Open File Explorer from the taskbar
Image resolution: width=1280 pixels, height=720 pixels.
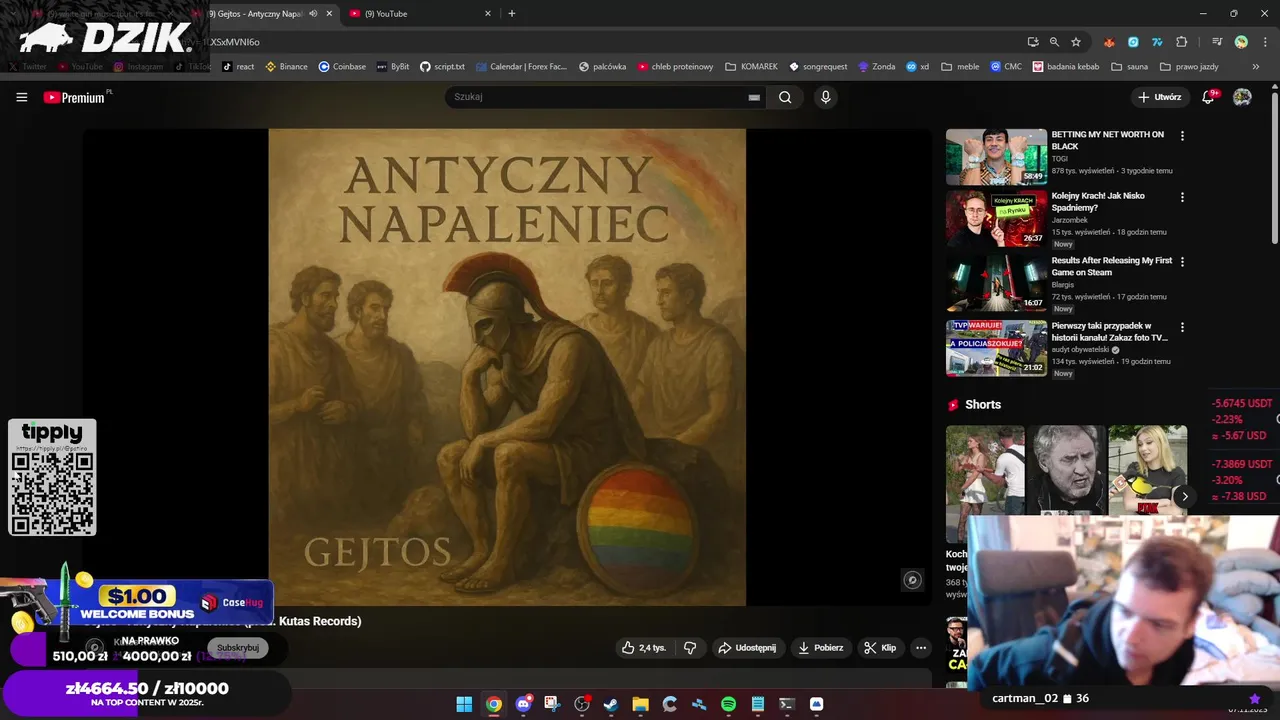[x=640, y=704]
